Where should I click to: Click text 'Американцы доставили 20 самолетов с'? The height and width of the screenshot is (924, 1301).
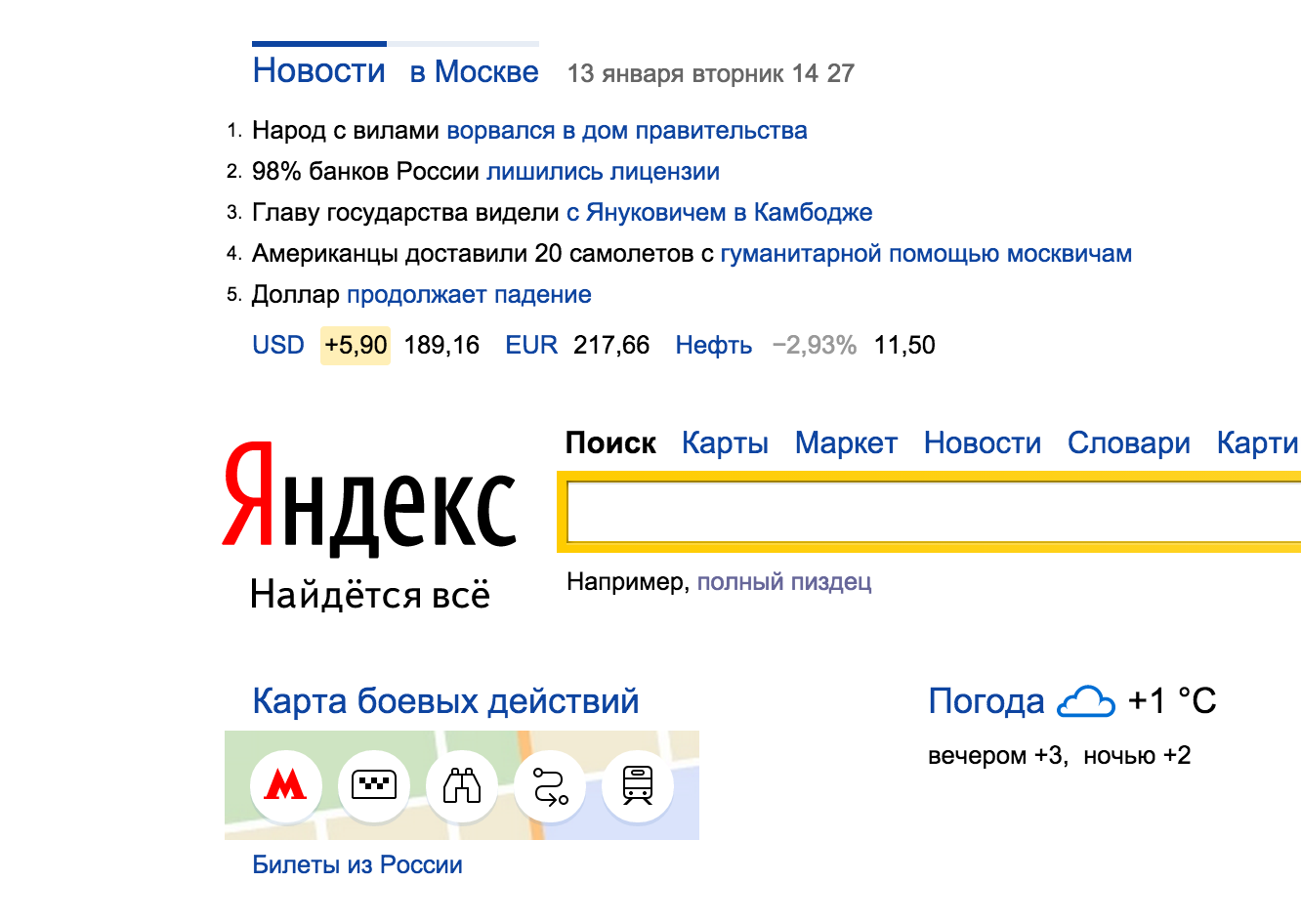point(483,254)
